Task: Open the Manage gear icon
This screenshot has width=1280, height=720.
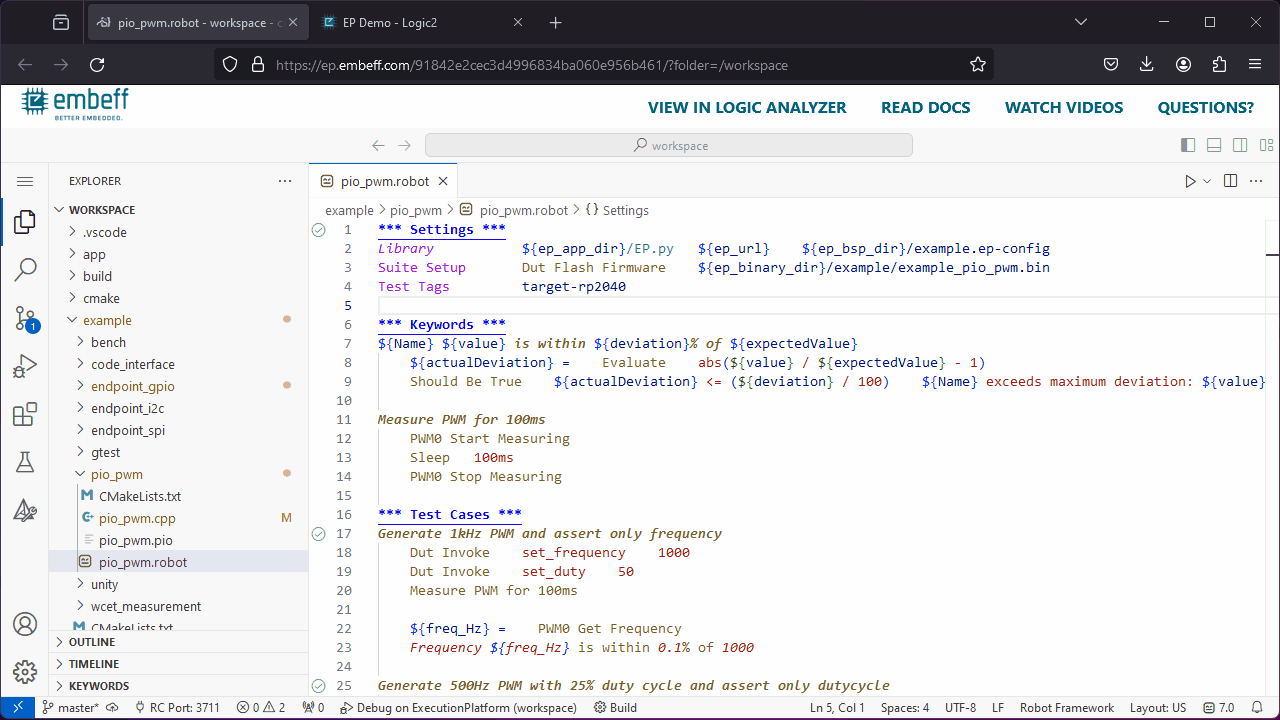Action: pyautogui.click(x=25, y=671)
